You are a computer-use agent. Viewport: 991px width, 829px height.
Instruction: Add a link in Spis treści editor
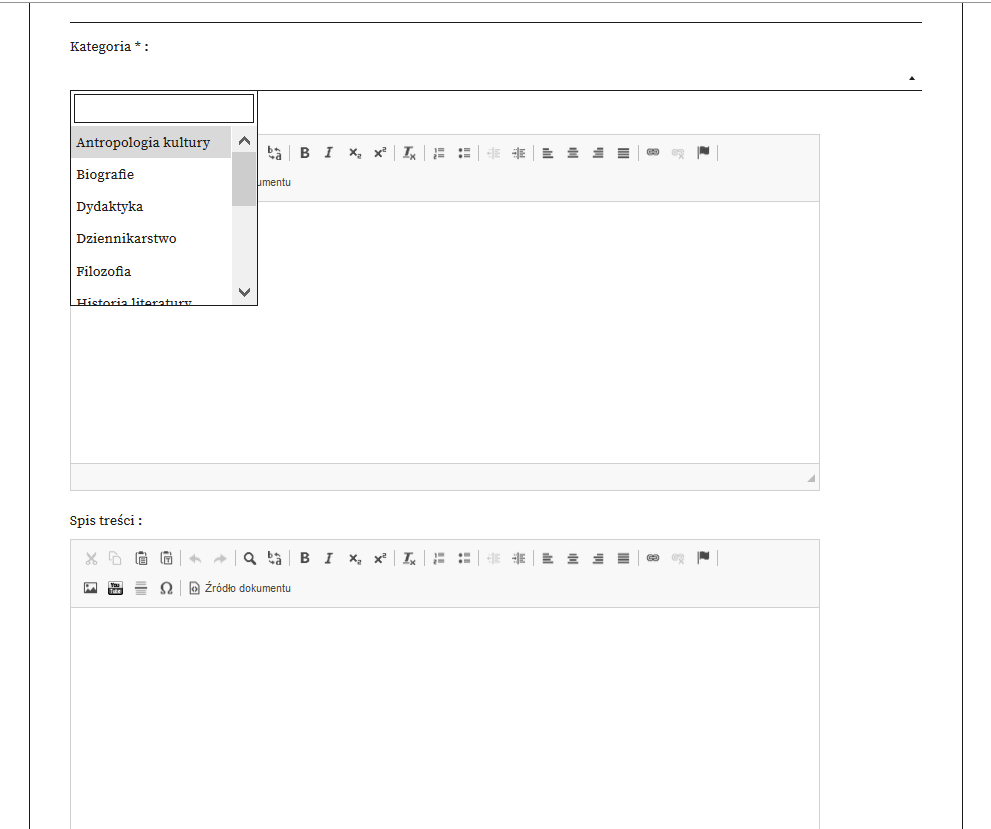coord(653,558)
